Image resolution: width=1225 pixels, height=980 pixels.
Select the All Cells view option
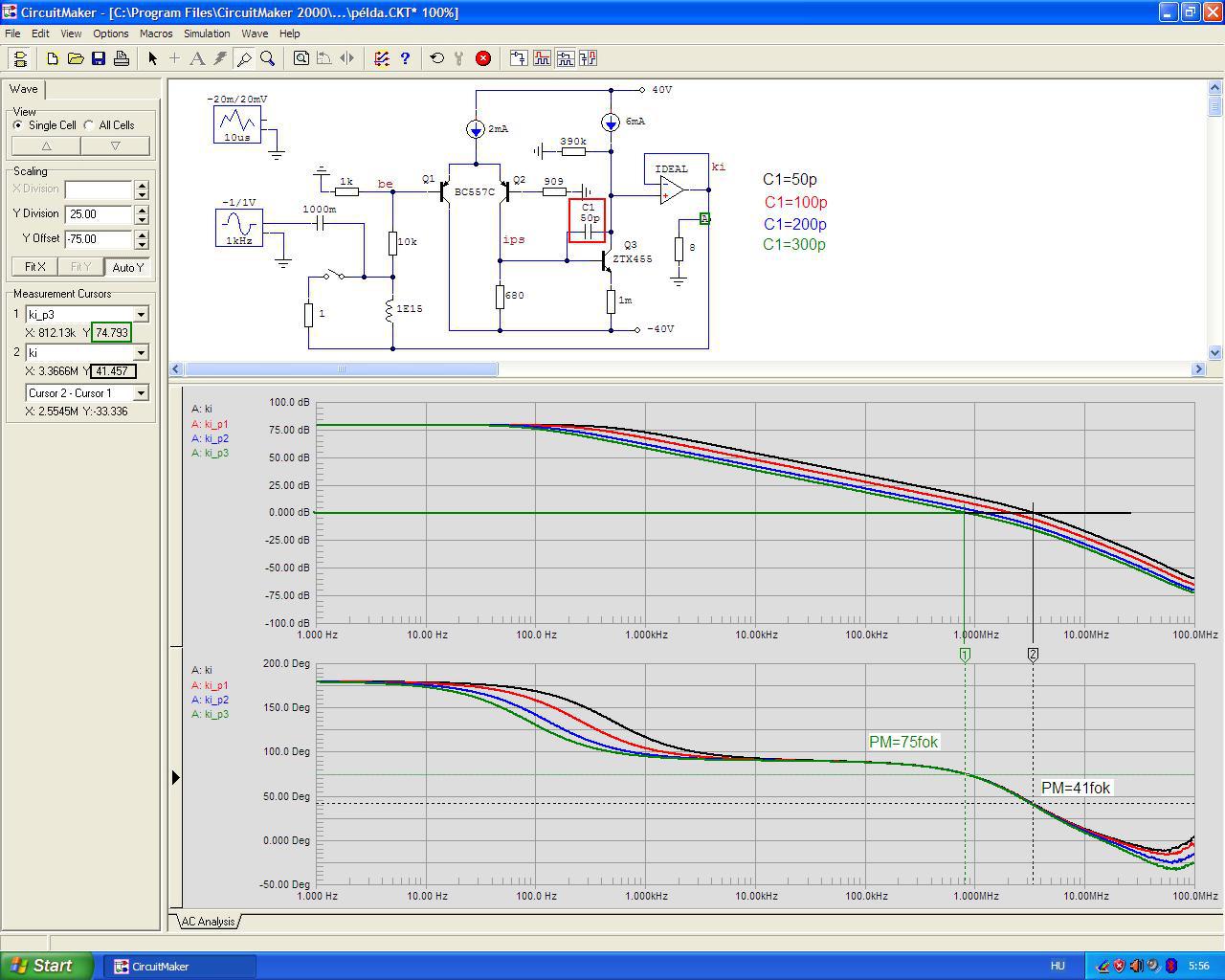click(x=89, y=125)
